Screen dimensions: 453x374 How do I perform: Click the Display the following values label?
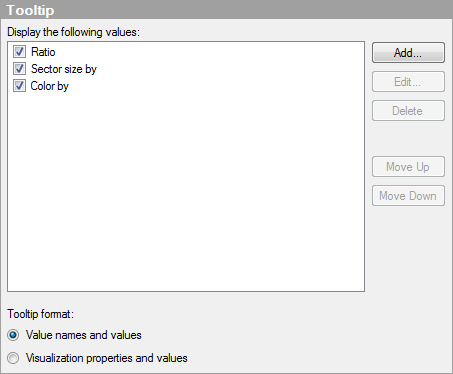(x=73, y=32)
